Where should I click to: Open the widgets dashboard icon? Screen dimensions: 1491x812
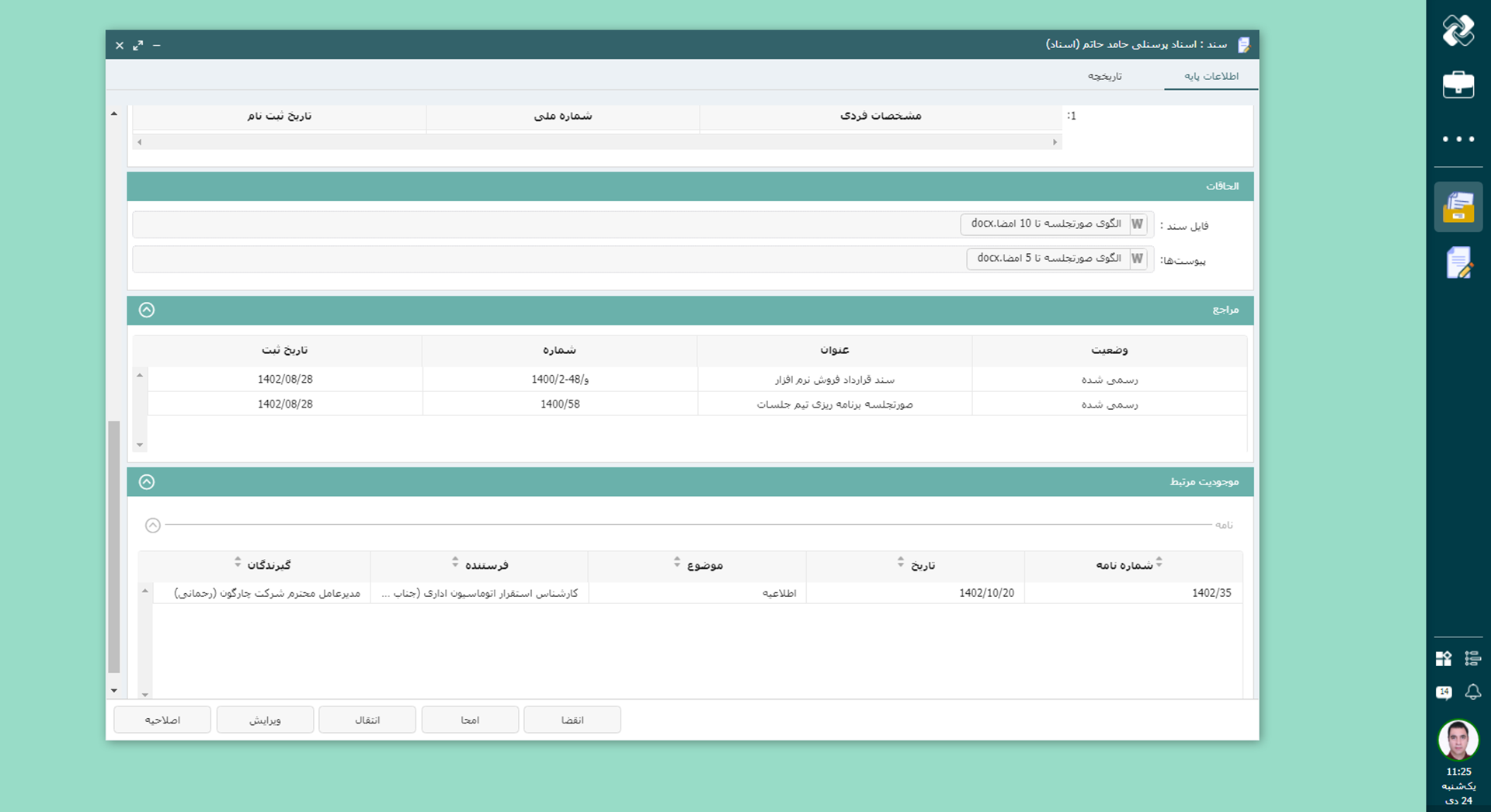[1444, 658]
